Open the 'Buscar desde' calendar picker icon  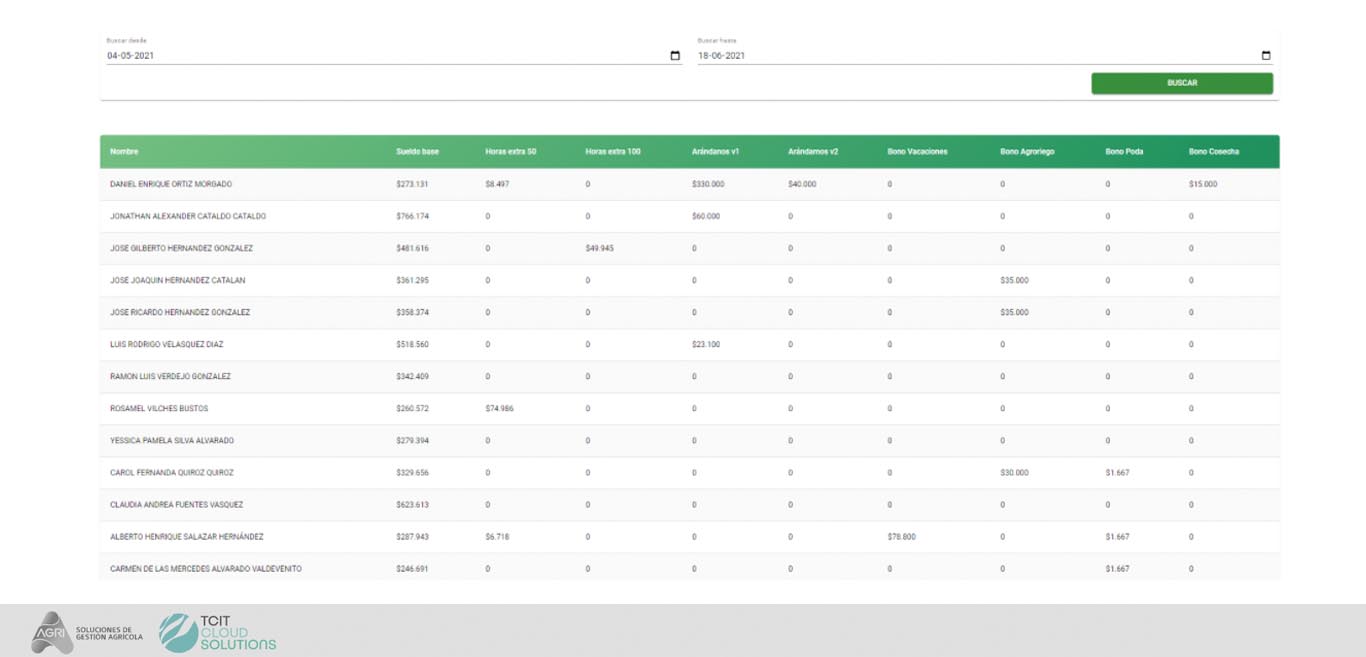pos(675,56)
